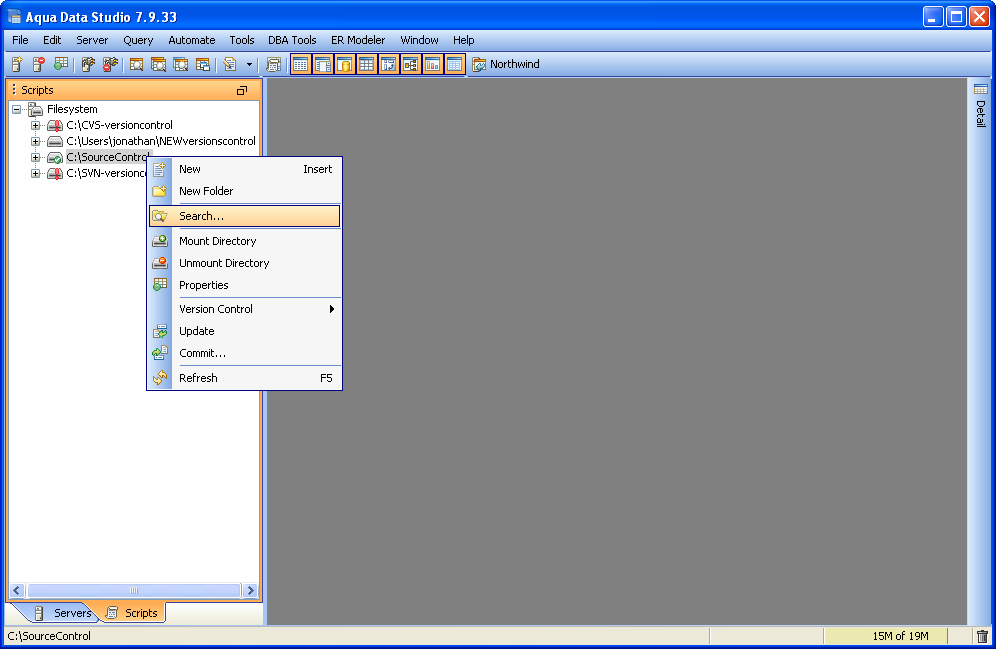The width and height of the screenshot is (996, 649).
Task: Click the C:\SourceControl status bar text
Action: click(49, 636)
